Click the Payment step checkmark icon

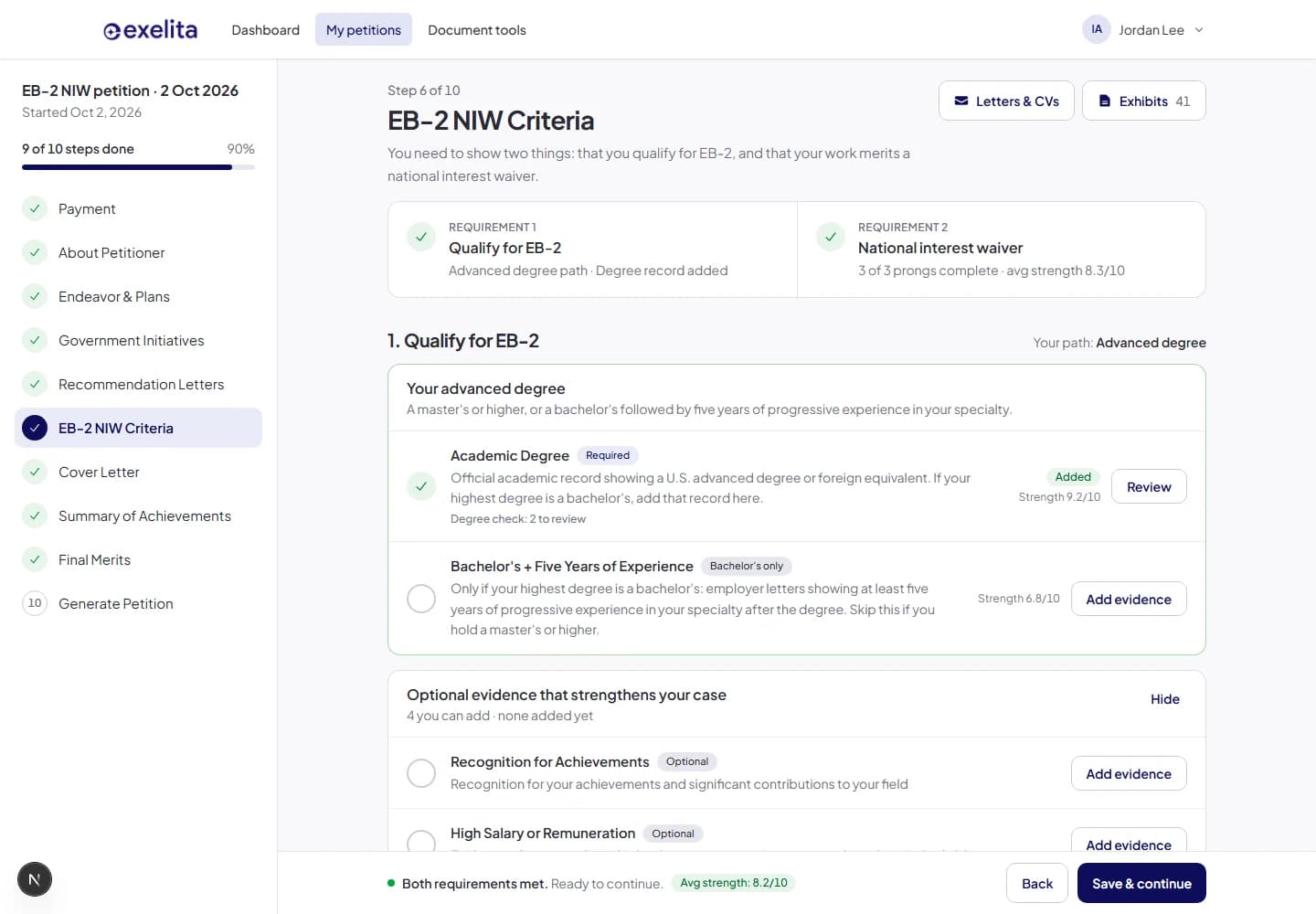click(35, 208)
